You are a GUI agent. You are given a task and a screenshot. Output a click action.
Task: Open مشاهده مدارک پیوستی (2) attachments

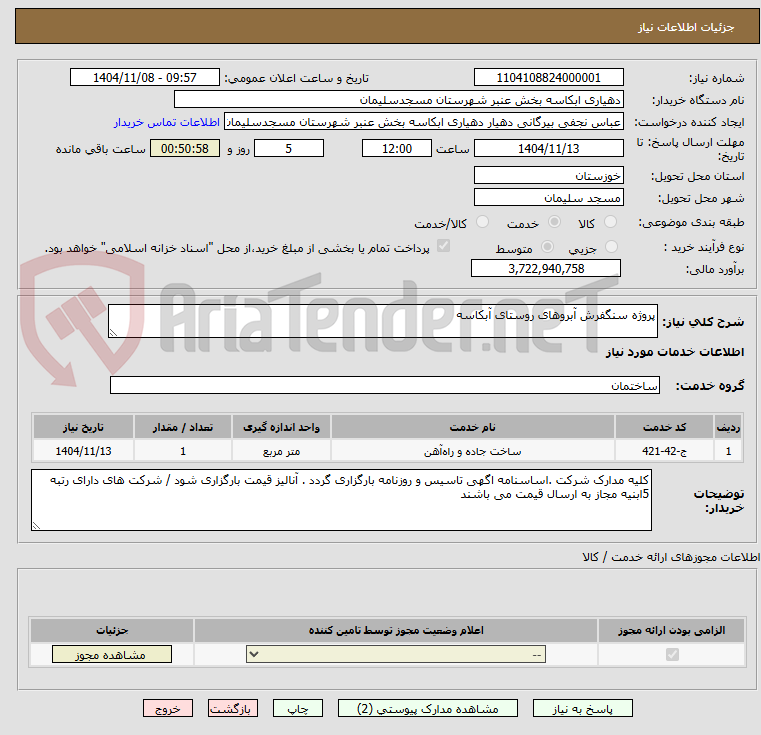tap(428, 709)
